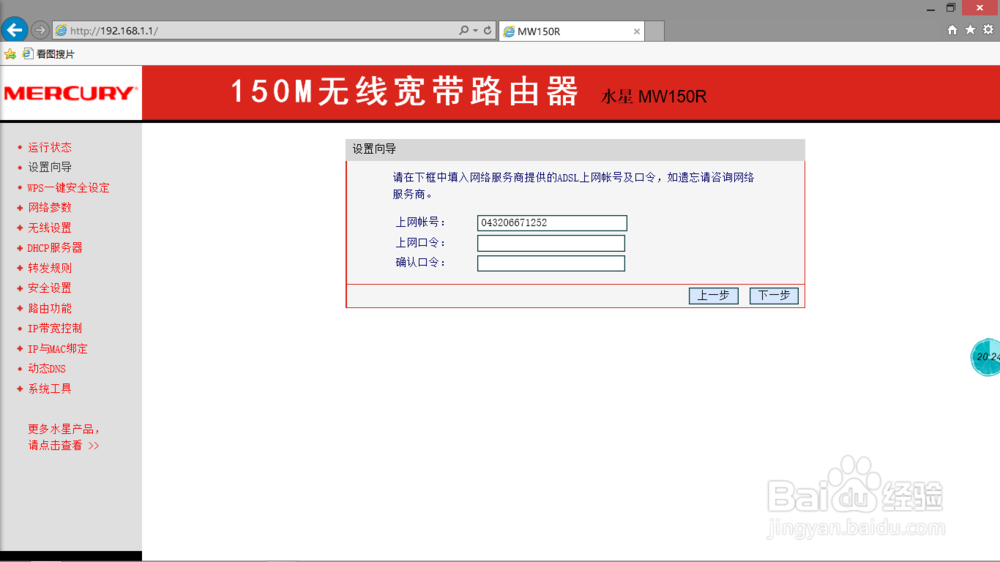Expand the 系统工具 menu
The height and width of the screenshot is (562, 1000).
(x=49, y=388)
